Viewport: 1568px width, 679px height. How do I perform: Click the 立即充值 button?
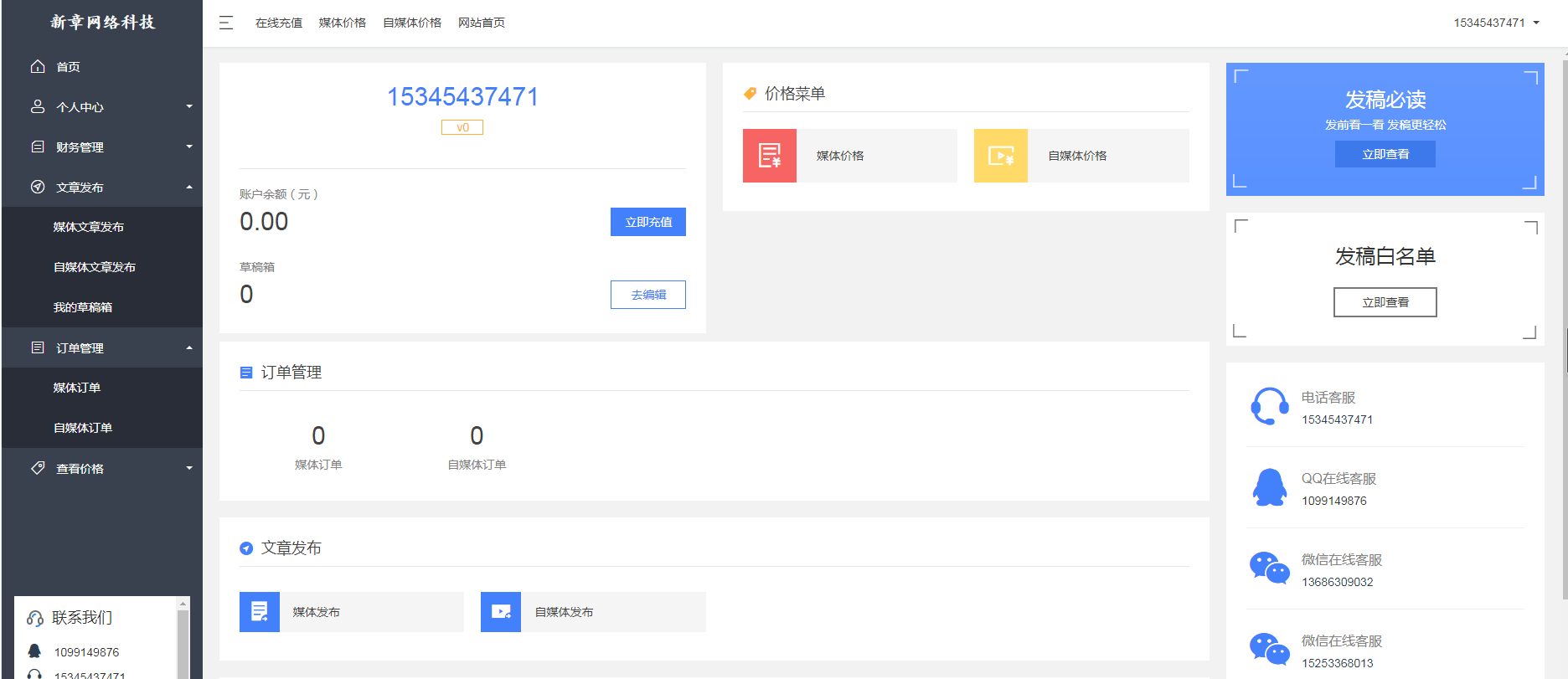[x=648, y=222]
